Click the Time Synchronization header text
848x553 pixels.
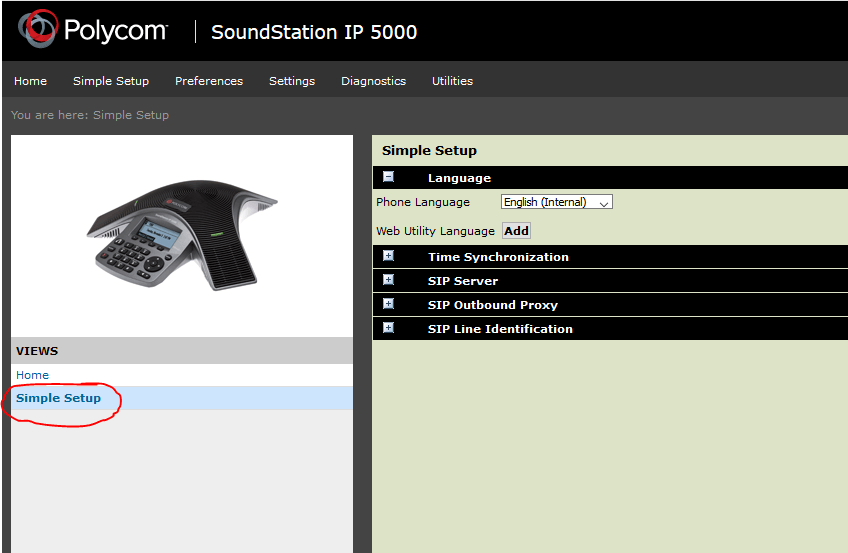pyautogui.click(x=498, y=257)
